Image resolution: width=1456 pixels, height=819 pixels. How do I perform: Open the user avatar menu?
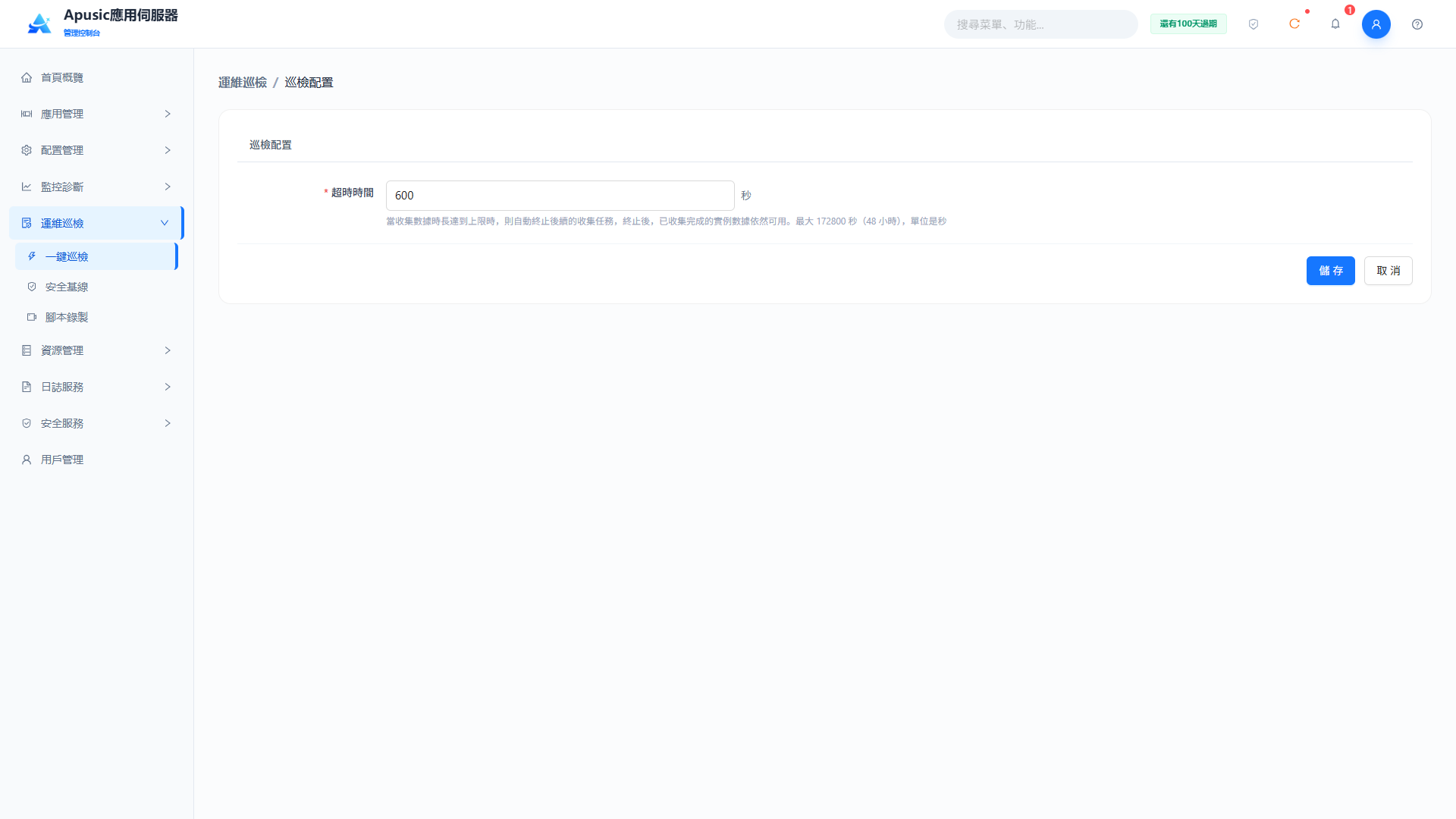(1376, 24)
